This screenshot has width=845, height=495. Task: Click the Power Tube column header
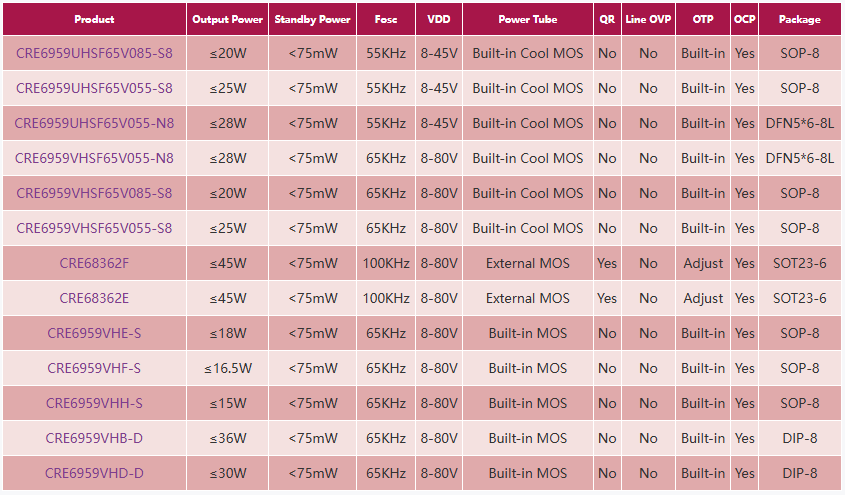point(527,19)
